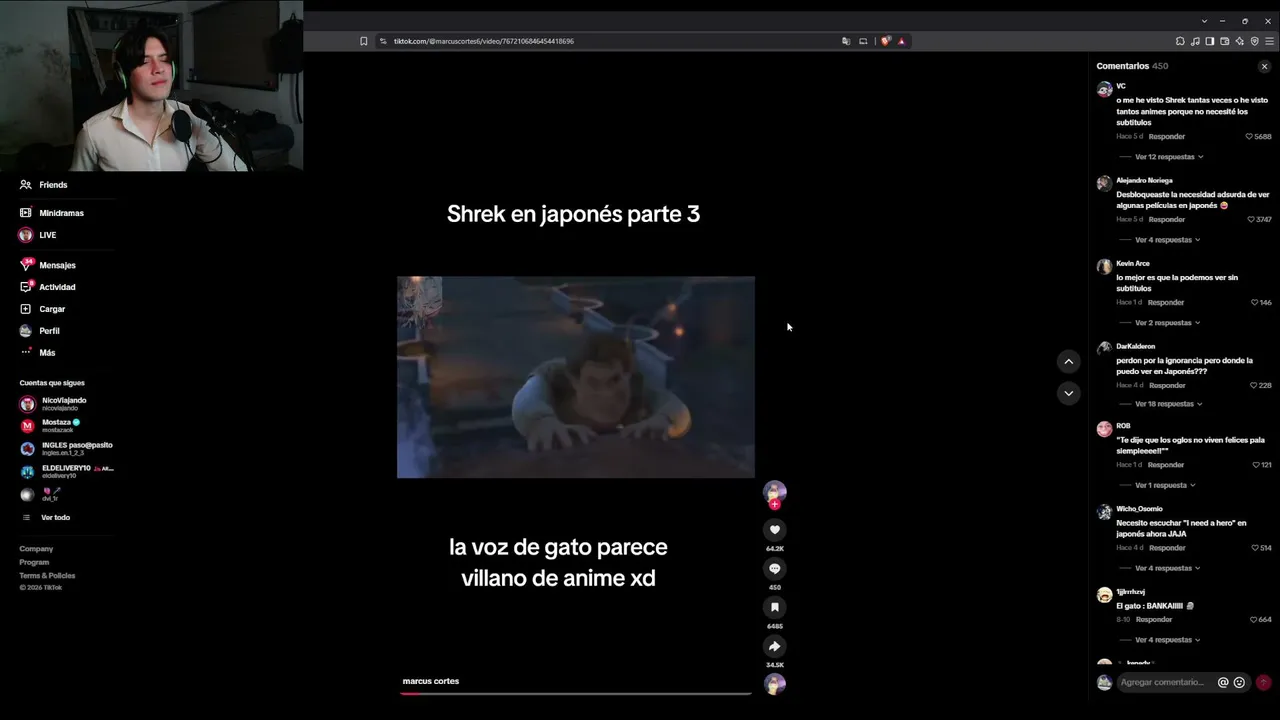This screenshot has width=1280, height=720.
Task: Expand 'Ver 12 respuestas' under VC's comment
Action: pos(1169,157)
